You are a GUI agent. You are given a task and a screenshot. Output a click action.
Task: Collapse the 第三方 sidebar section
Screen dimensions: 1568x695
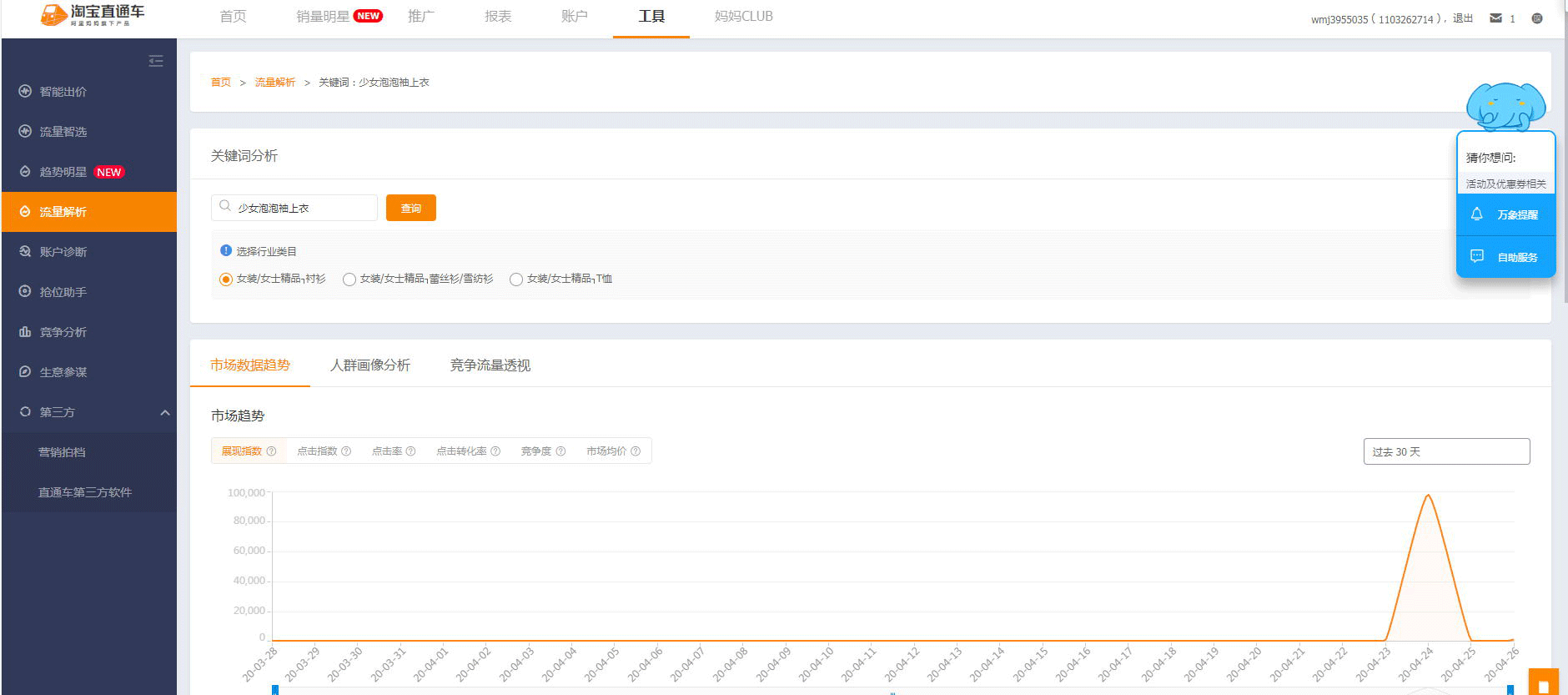165,412
